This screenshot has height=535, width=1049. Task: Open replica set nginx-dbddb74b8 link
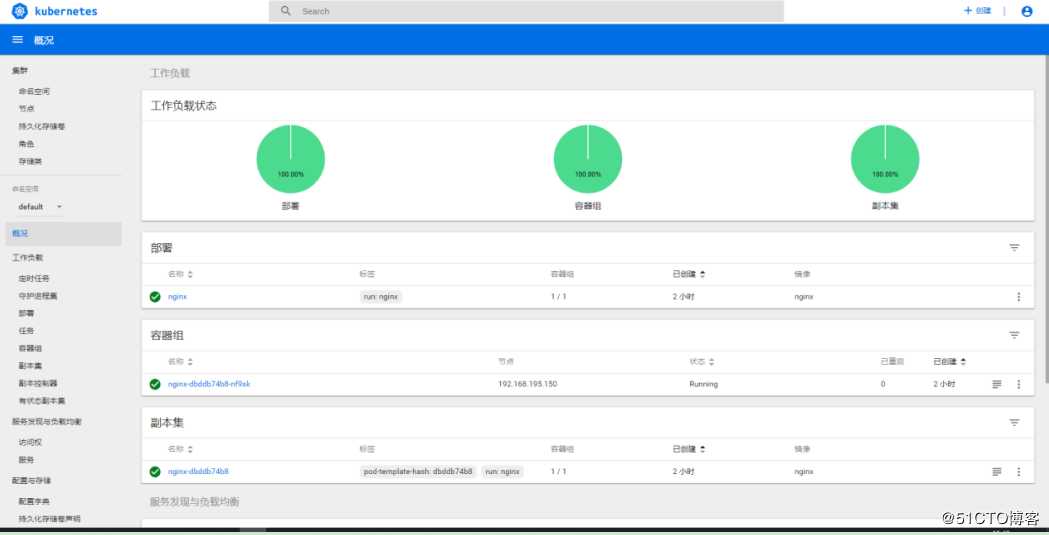tap(198, 471)
